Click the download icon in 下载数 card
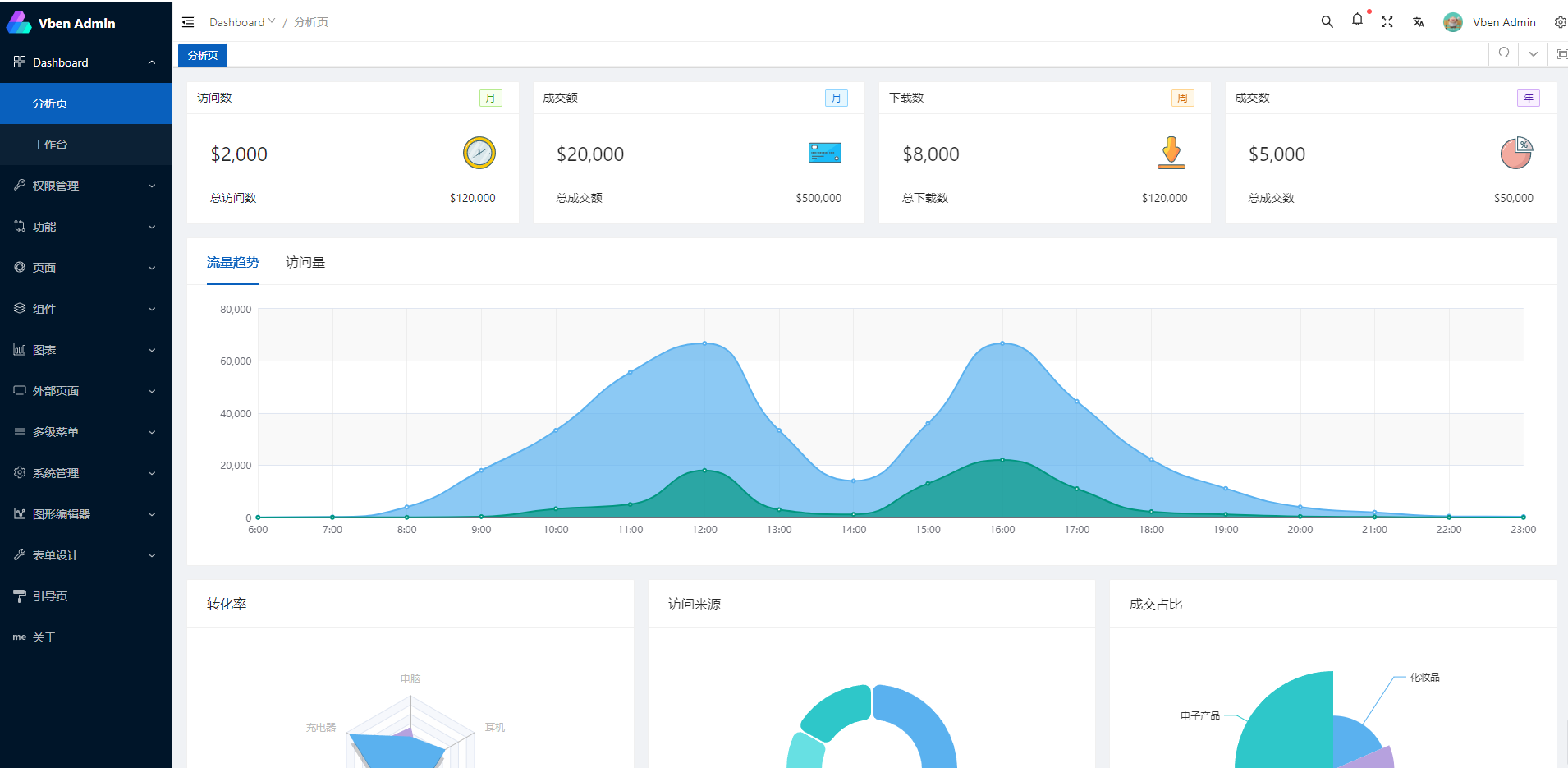 [1171, 153]
